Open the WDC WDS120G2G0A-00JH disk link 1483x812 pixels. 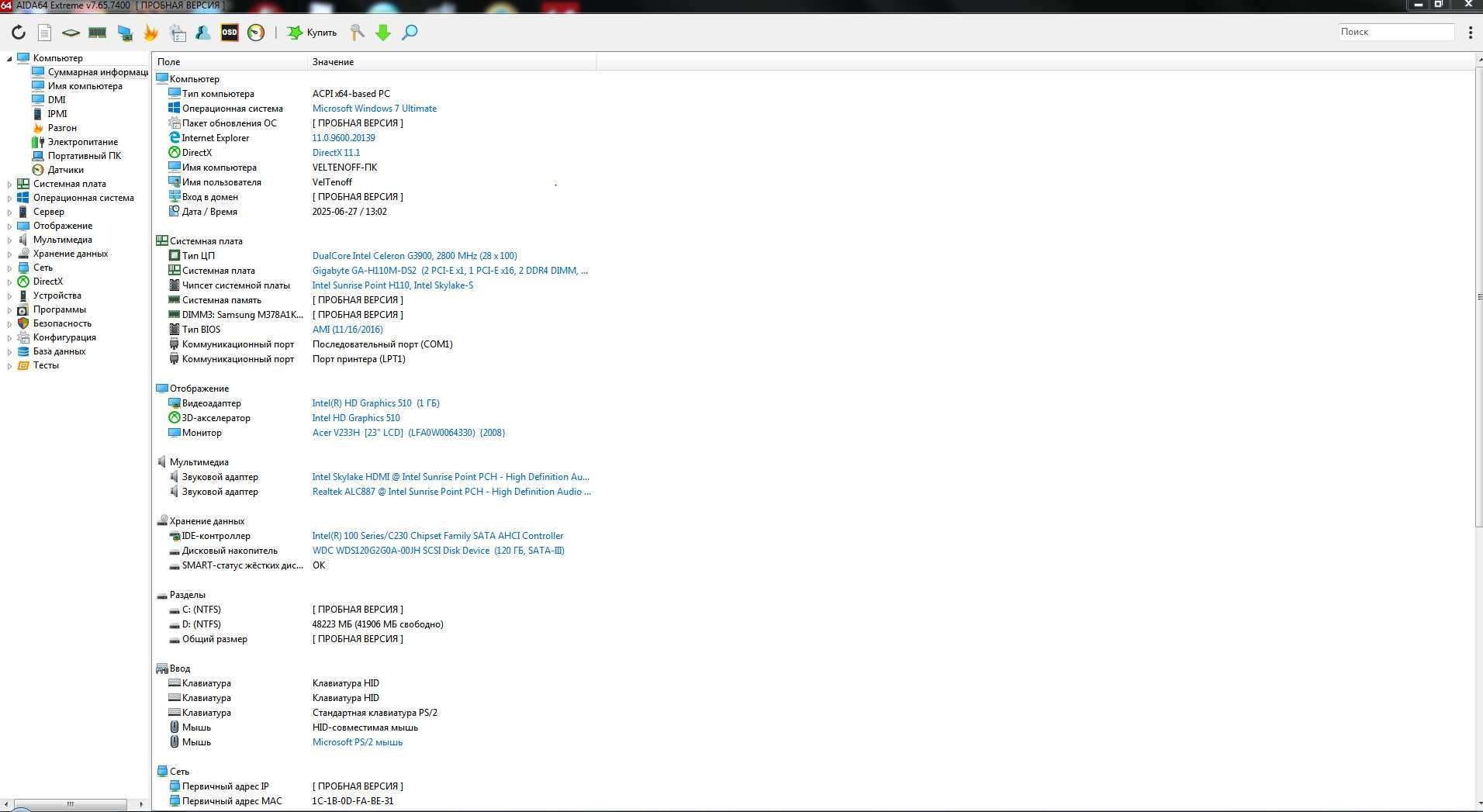coord(438,551)
